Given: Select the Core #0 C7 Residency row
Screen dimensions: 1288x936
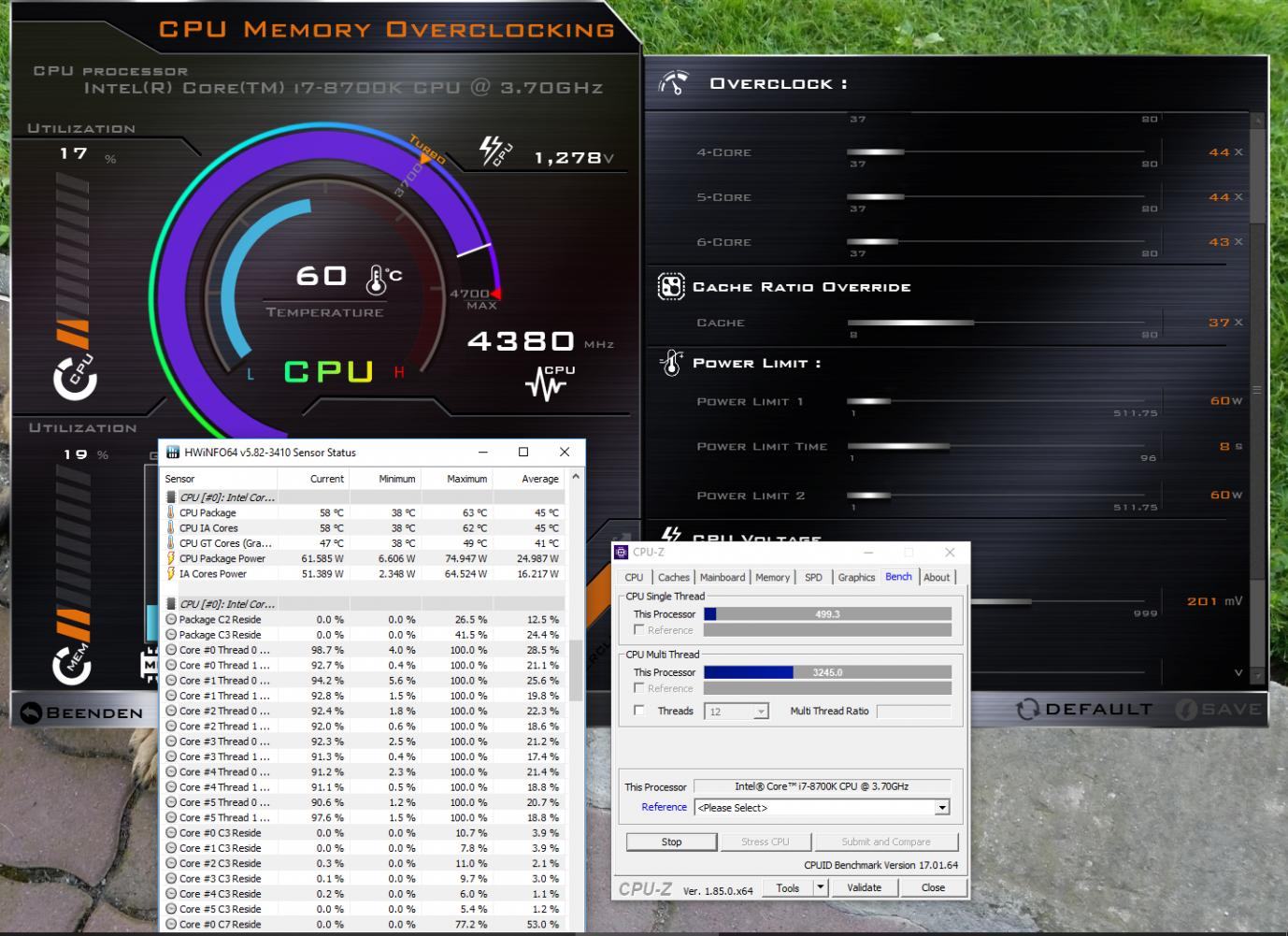Looking at the screenshot, I should 363,924.
